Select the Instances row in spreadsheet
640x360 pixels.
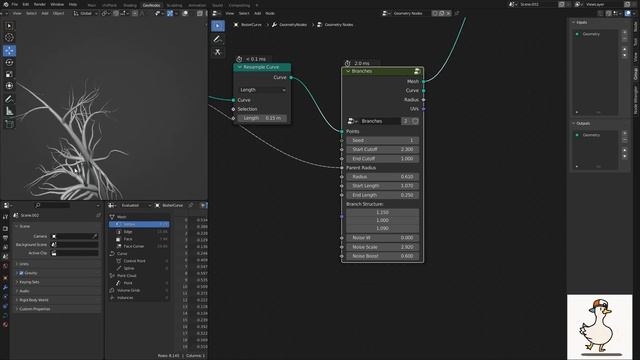(x=139, y=298)
